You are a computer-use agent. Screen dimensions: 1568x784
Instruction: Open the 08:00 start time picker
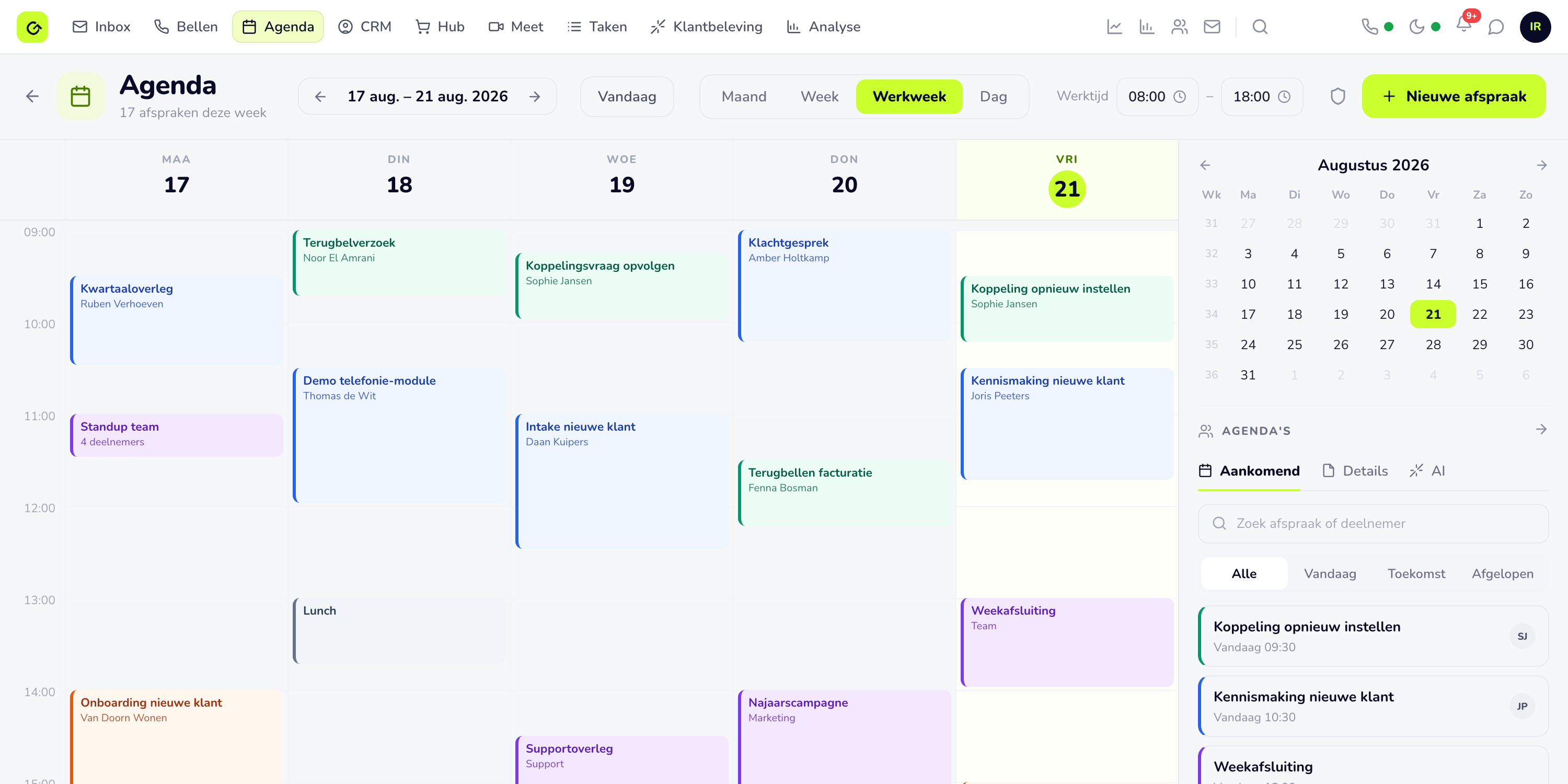[x=1157, y=97]
